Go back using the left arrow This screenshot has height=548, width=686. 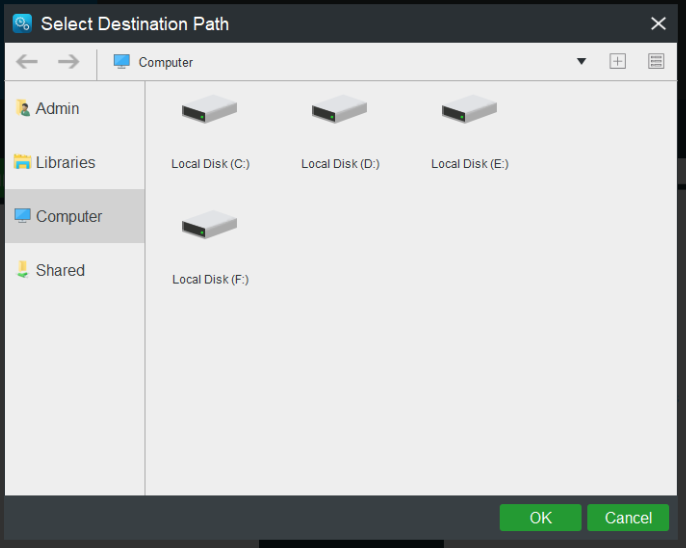pyautogui.click(x=27, y=62)
